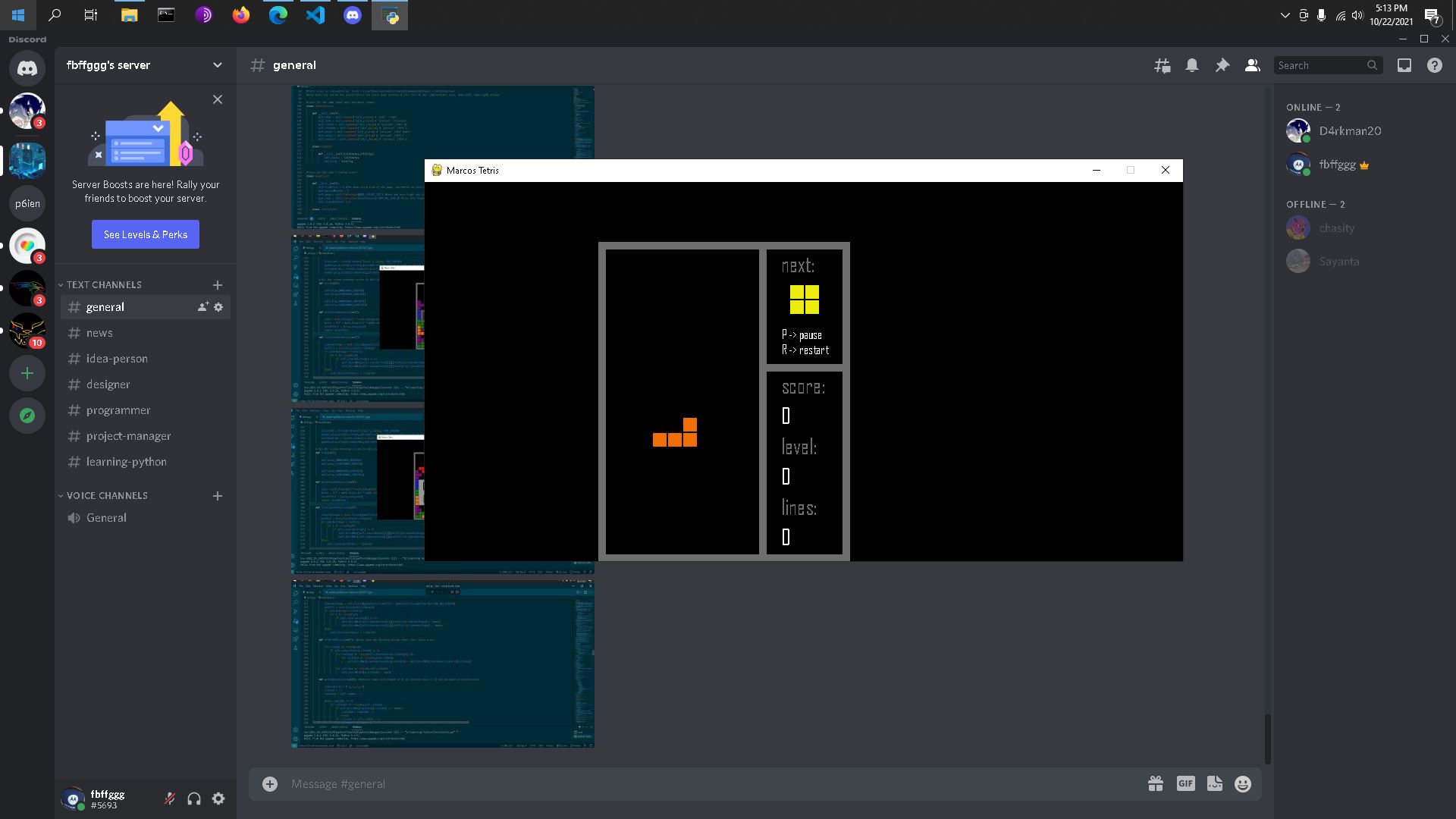Click the Help question mark icon

coord(1434,66)
